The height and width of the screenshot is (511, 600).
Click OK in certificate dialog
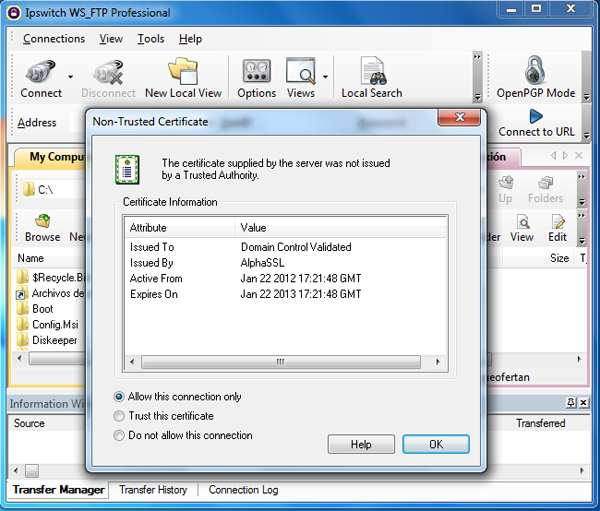pyautogui.click(x=436, y=444)
